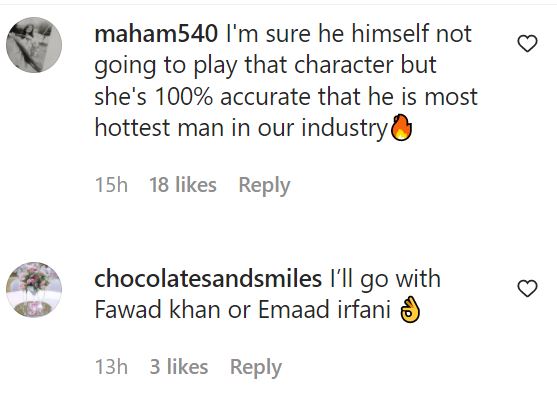Open the 13h timestamp on second comment
The height and width of the screenshot is (395, 557).
click(111, 367)
